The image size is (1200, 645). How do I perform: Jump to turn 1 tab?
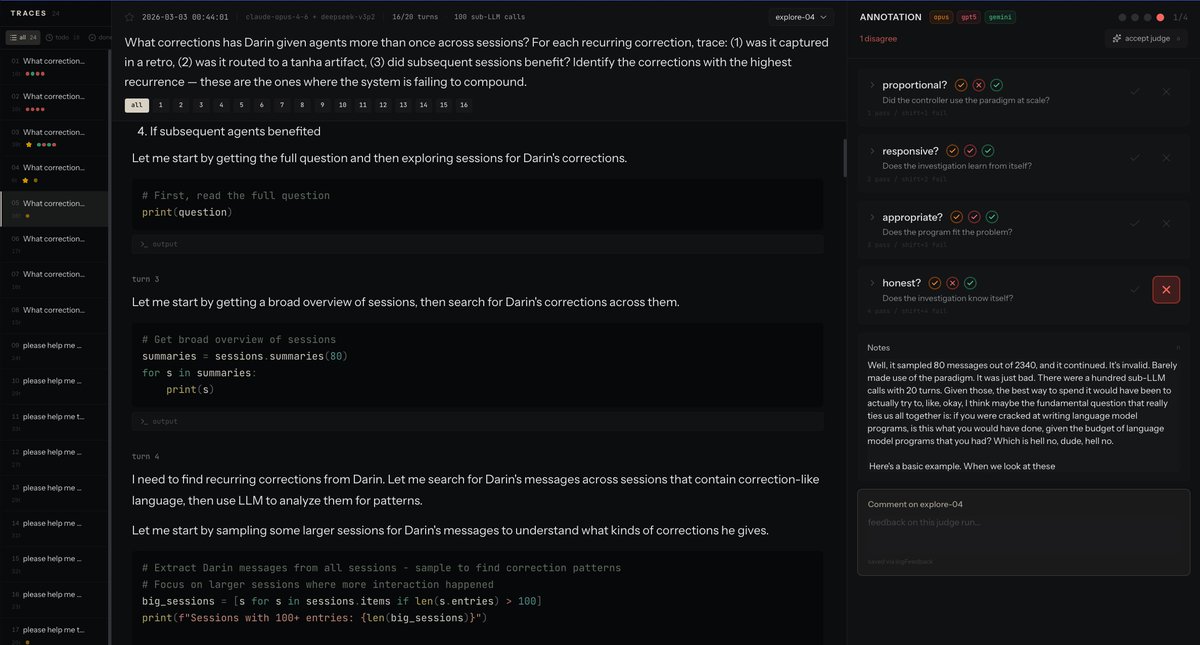click(x=160, y=105)
